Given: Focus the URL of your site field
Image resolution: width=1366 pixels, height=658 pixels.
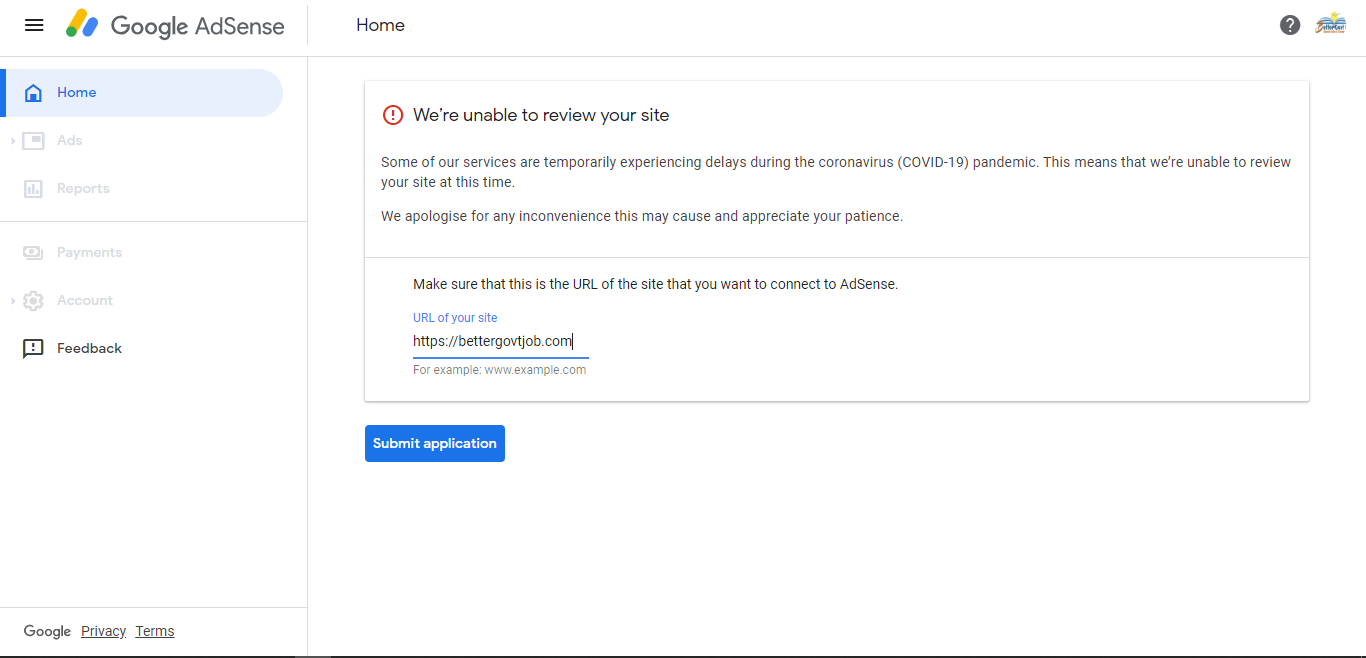Looking at the screenshot, I should (501, 342).
